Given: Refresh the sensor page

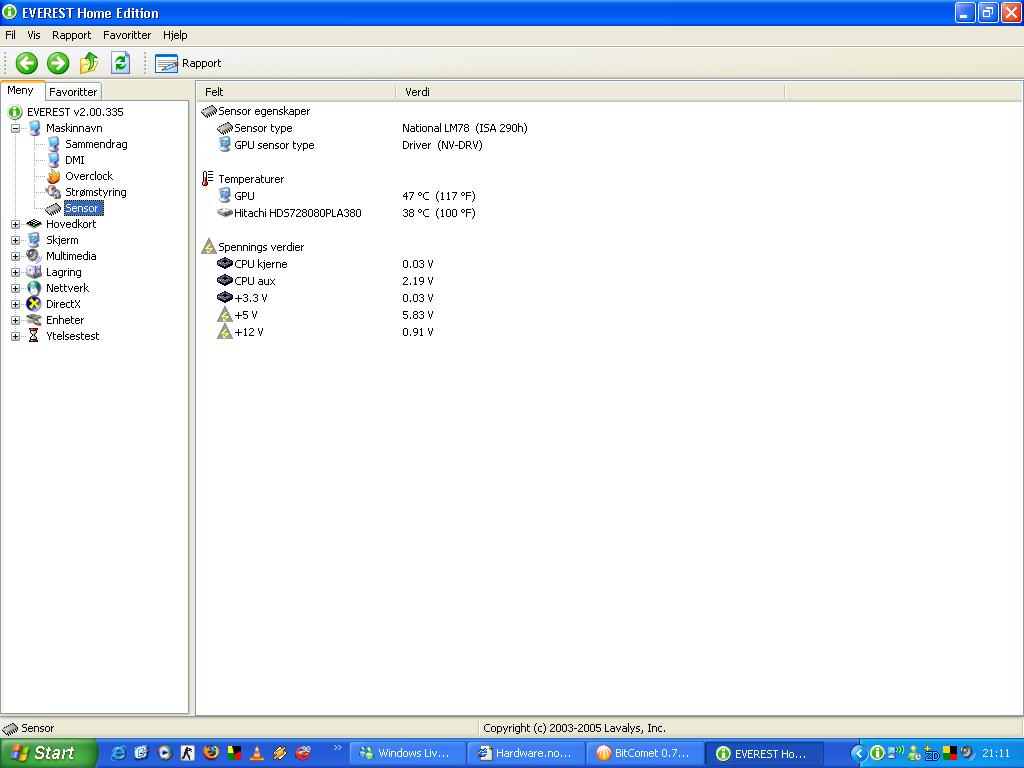Looking at the screenshot, I should (x=120, y=63).
